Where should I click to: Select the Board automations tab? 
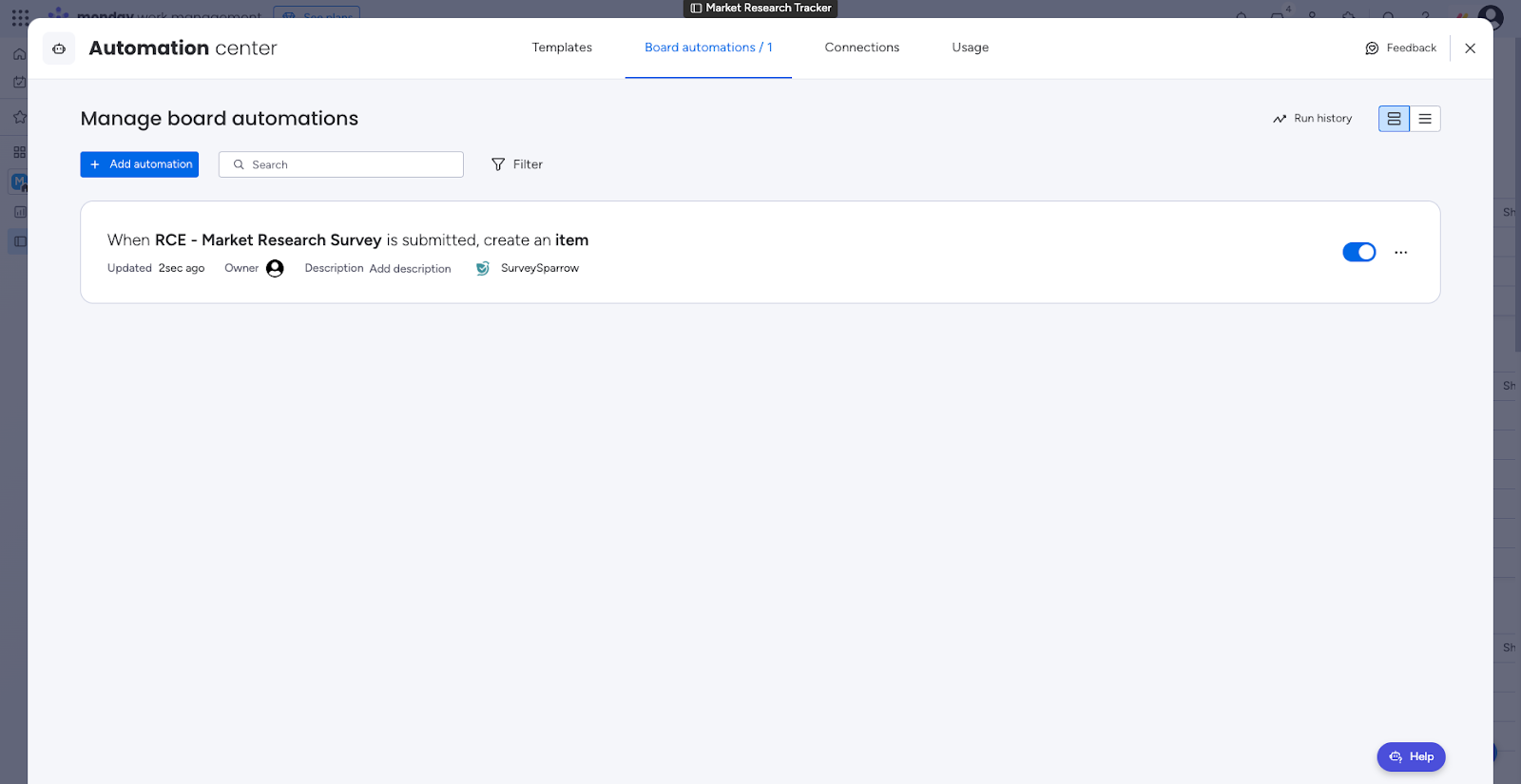pos(708,48)
